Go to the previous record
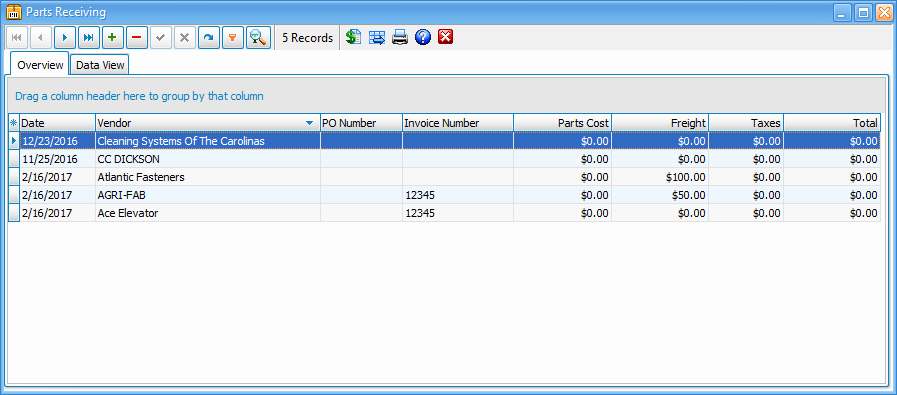The height and width of the screenshot is (395, 897). pyautogui.click(x=41, y=38)
